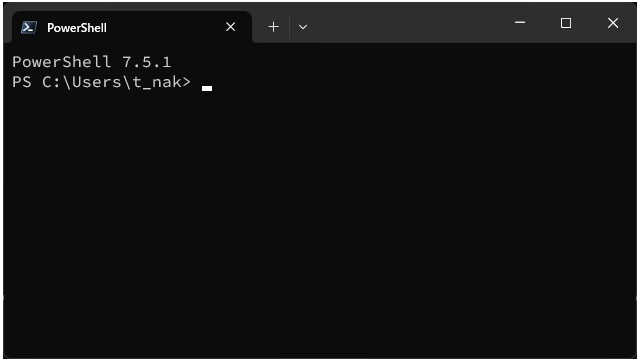Image resolution: width=640 pixels, height=360 pixels.
Task: Click the "C:" drive letter in the prompt
Action: pyautogui.click(x=52, y=82)
